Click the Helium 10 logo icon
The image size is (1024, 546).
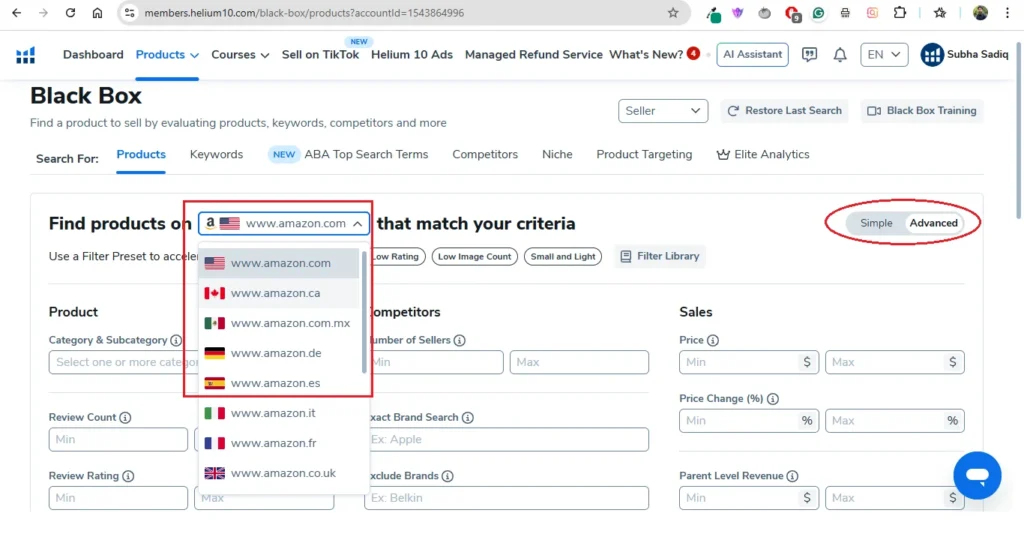25,56
